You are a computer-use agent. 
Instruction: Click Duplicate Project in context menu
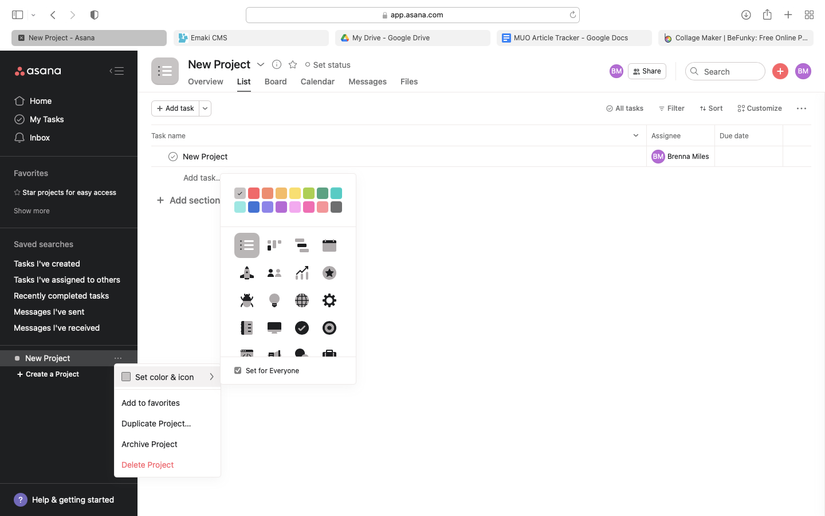156,424
